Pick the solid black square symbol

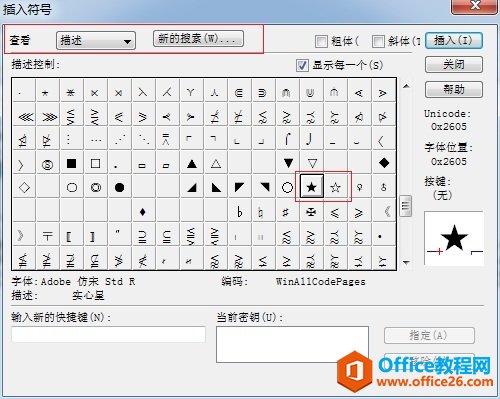tap(71, 163)
